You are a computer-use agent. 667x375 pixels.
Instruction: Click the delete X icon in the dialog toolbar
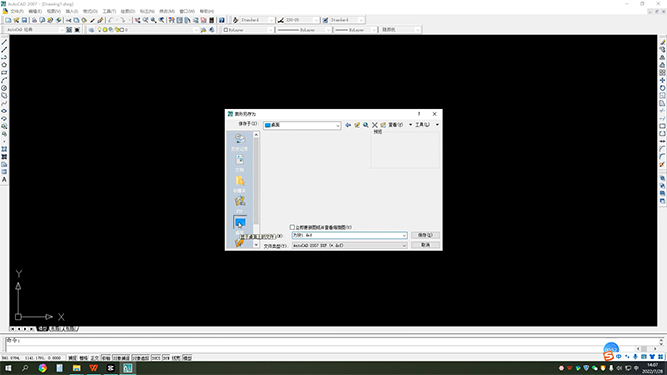click(375, 125)
